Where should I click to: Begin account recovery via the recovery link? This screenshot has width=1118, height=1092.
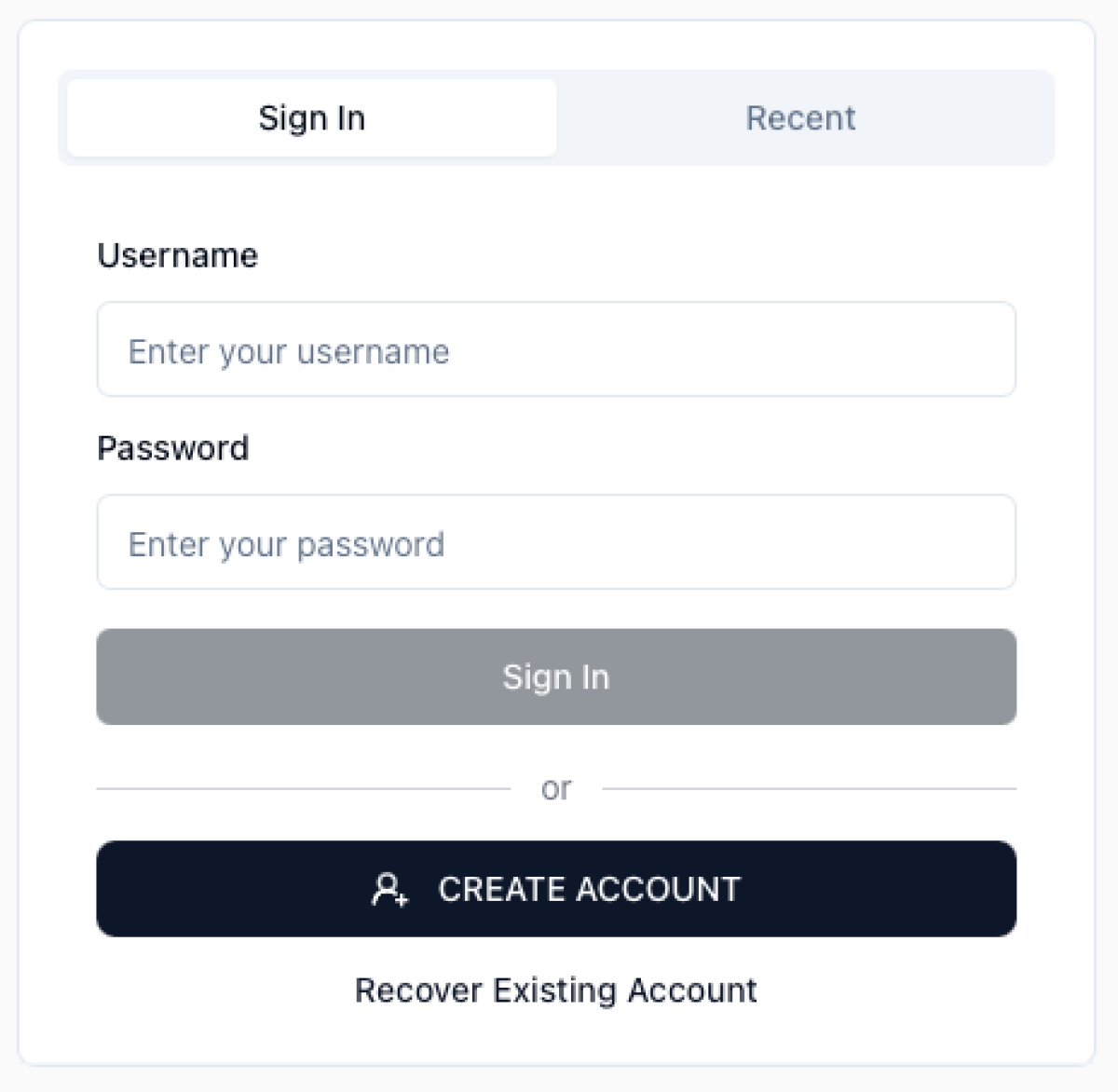556,990
